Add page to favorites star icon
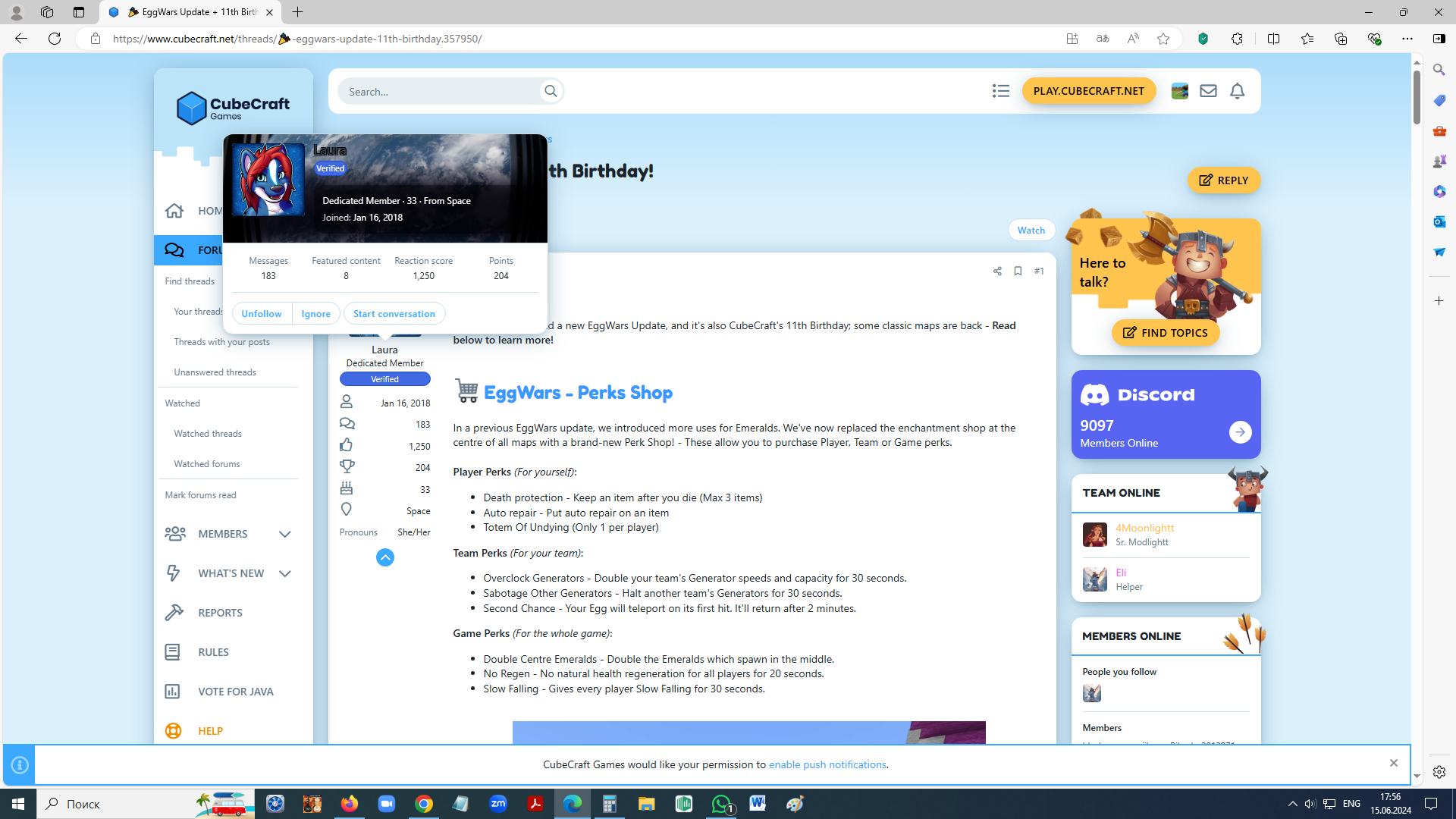This screenshot has width=1456, height=819. tap(1163, 39)
